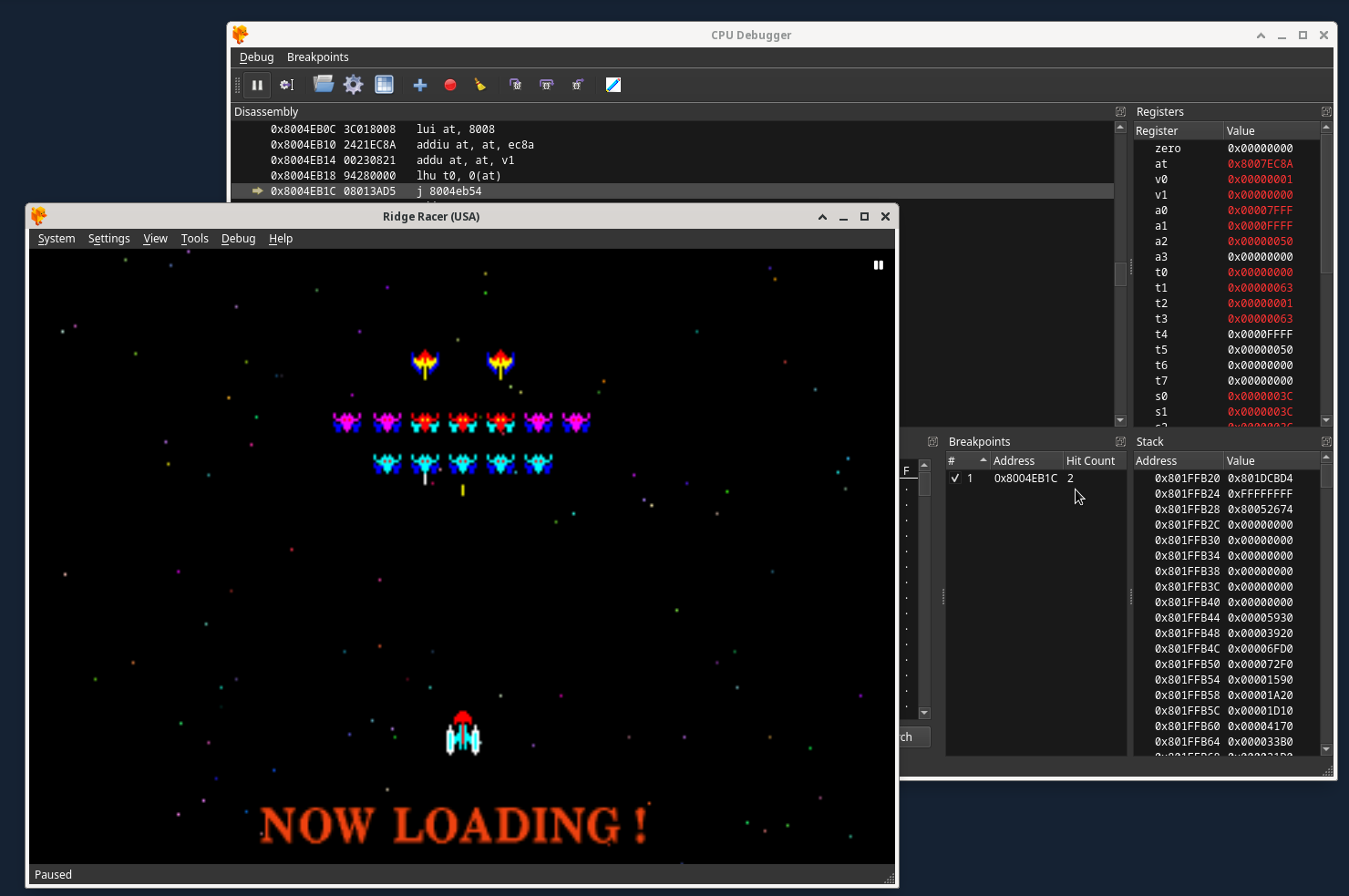Disable breakpoint 1 via its checkmark

[954, 478]
